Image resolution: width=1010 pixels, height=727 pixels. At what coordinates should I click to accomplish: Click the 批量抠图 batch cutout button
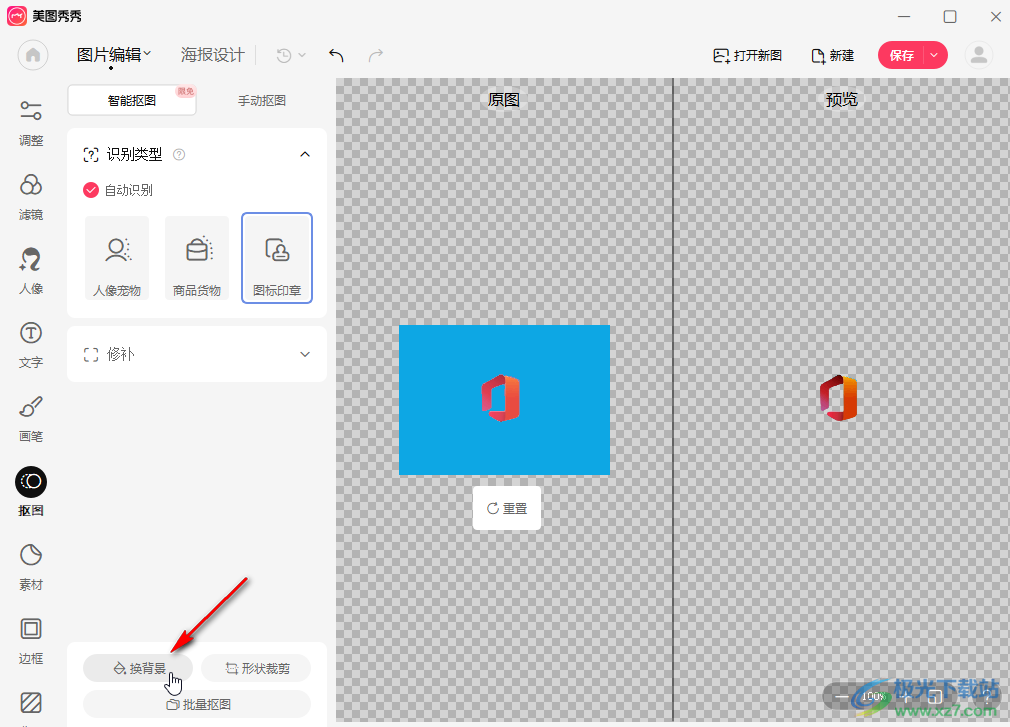click(x=197, y=704)
